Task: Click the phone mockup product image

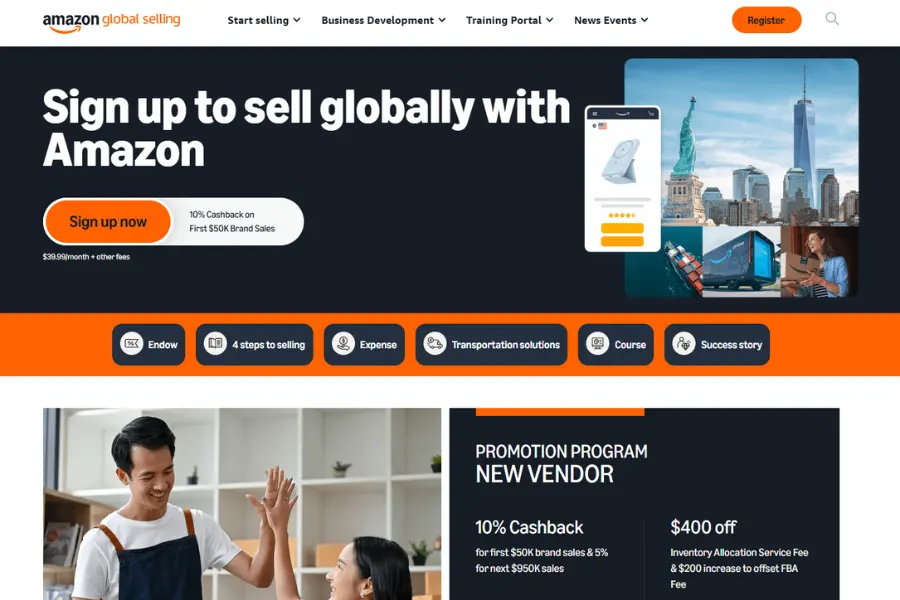Action: [622, 179]
